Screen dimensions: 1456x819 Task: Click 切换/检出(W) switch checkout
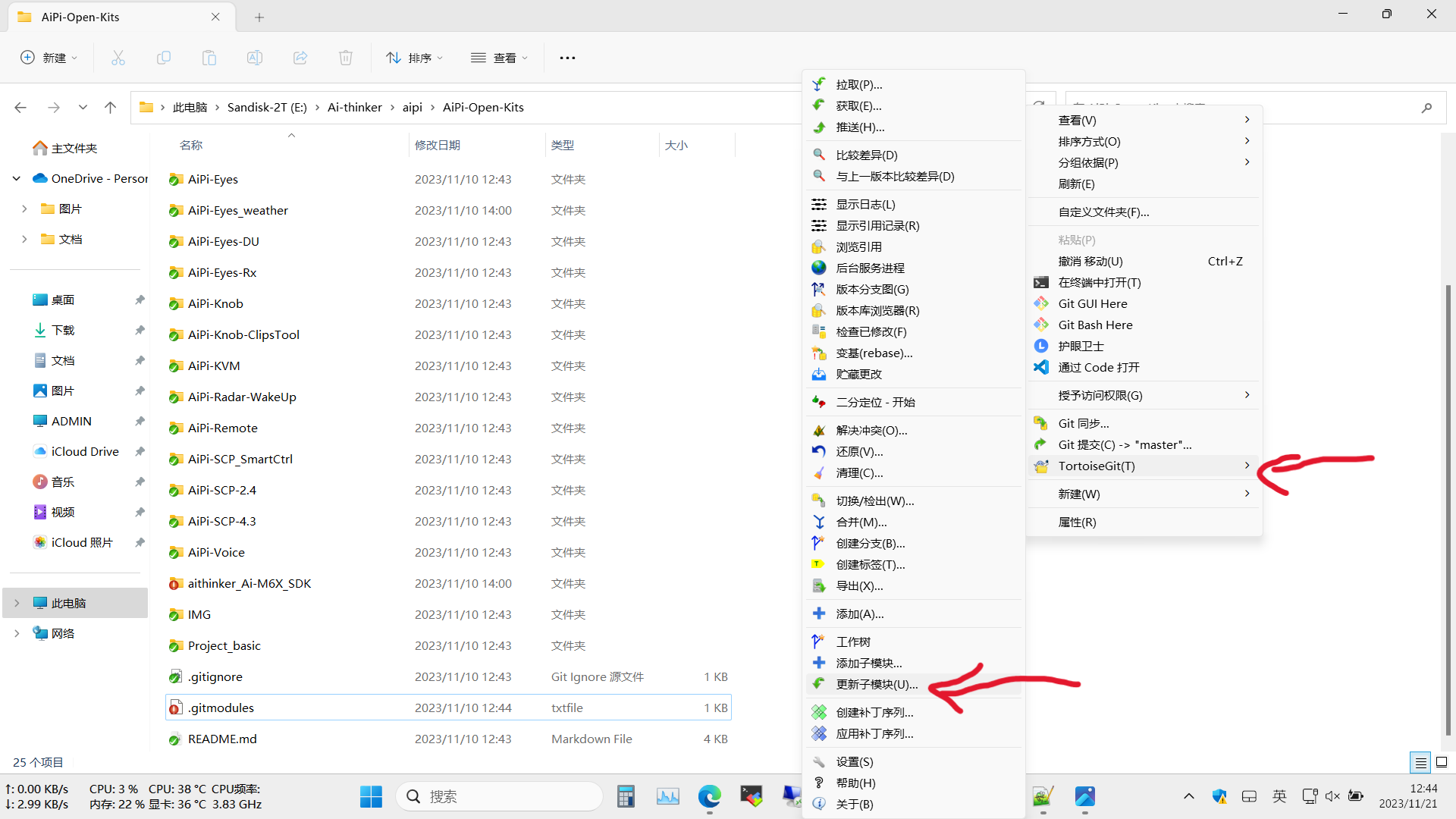click(x=914, y=500)
